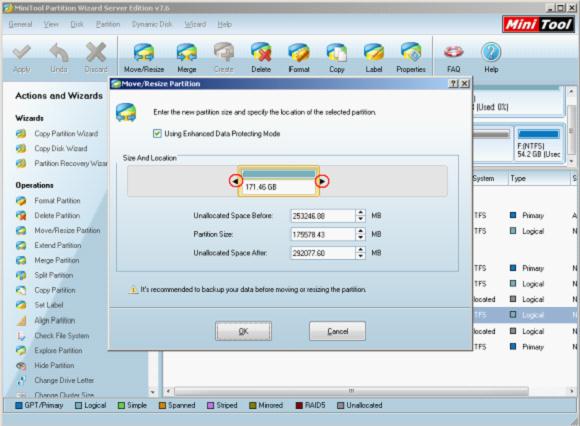Increase Unallocated Space Before value
The image size is (580, 426).
pos(360,213)
